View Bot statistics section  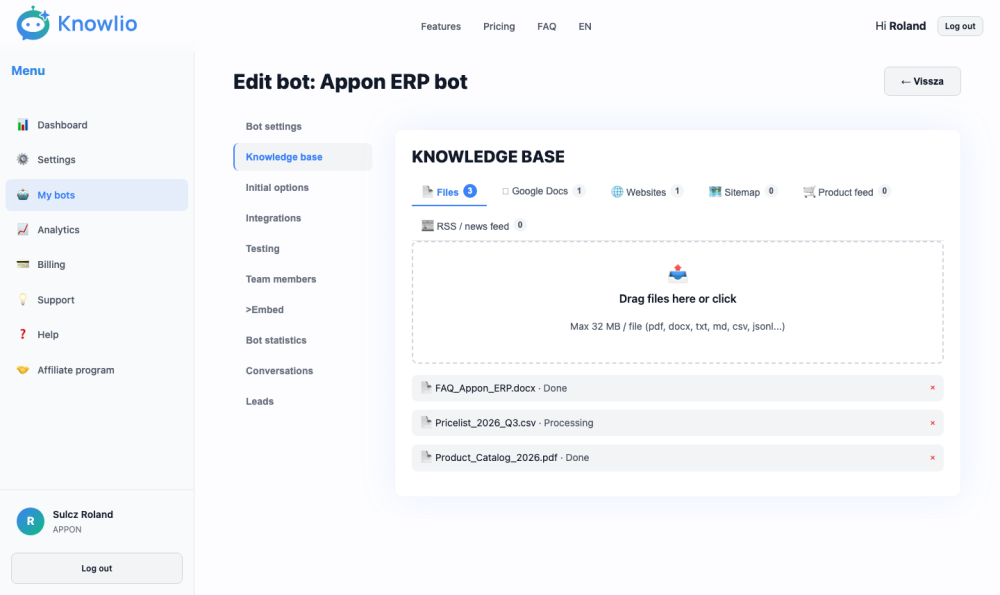[x=276, y=340]
